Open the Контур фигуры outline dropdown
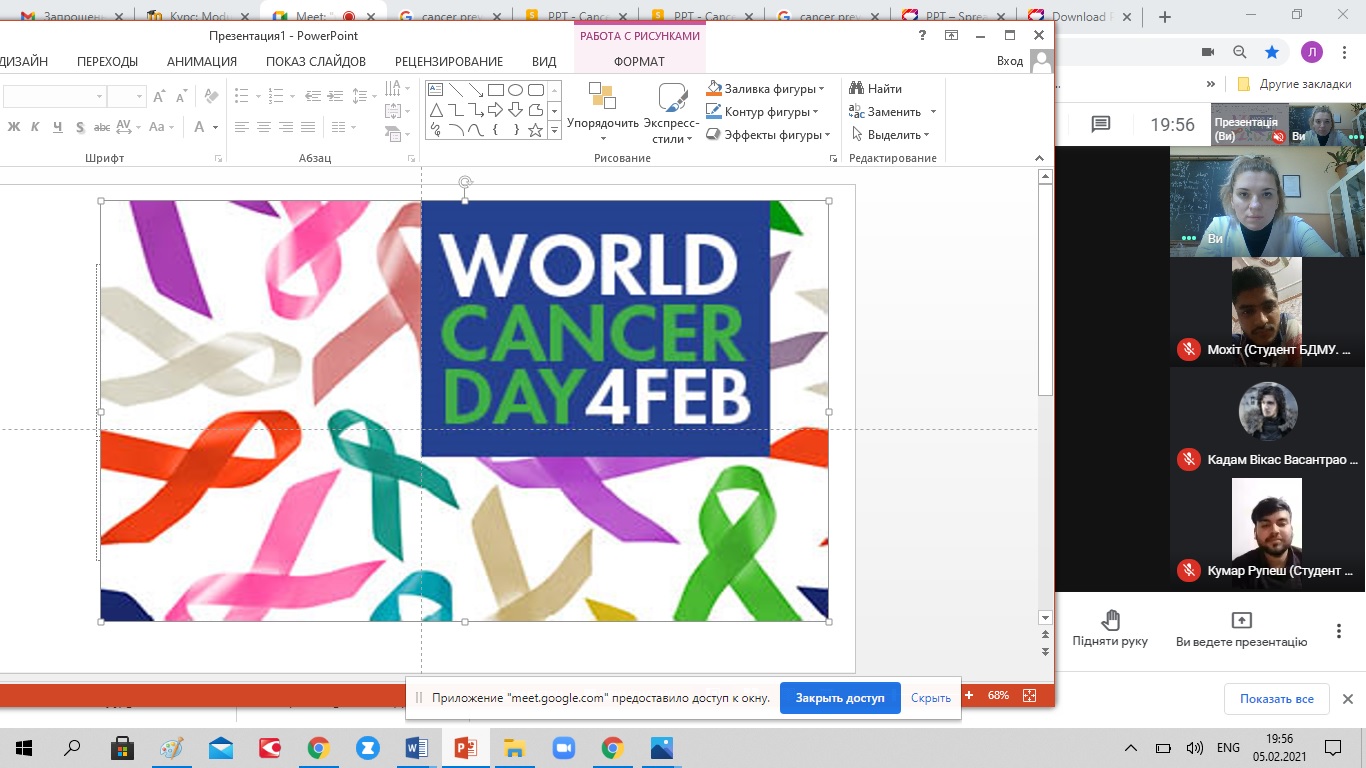The height and width of the screenshot is (768, 1366). [816, 112]
